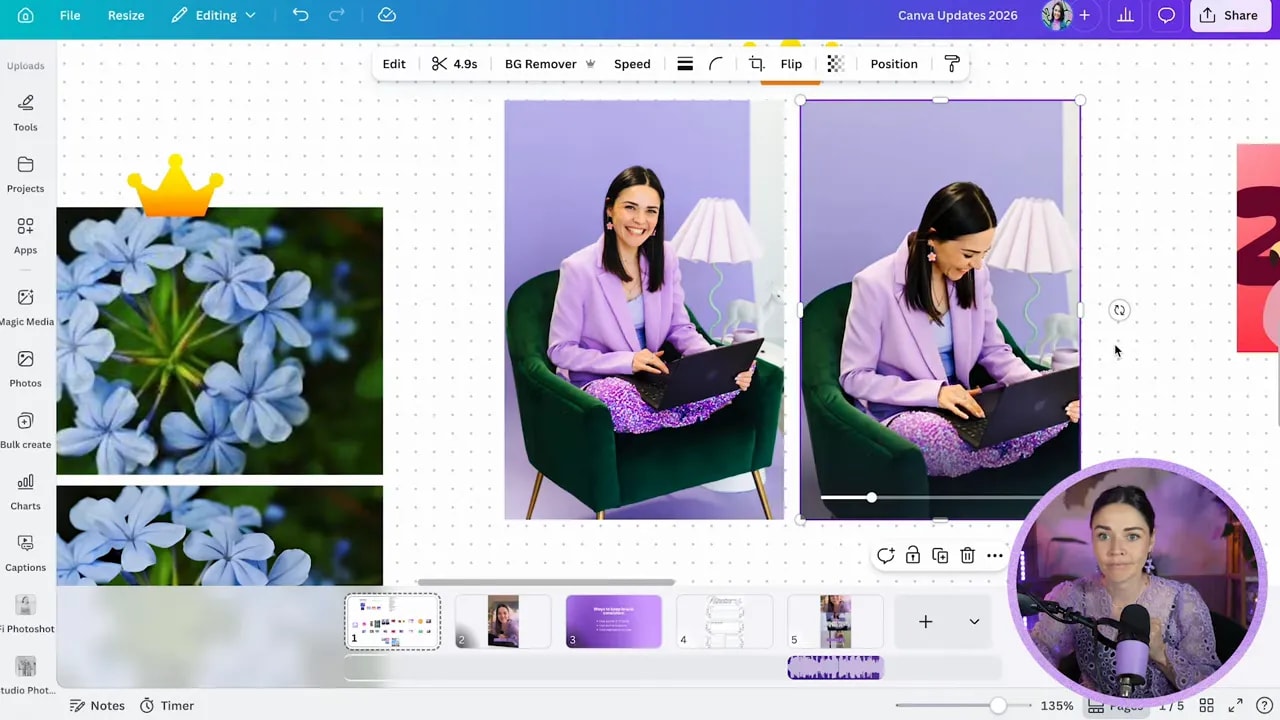Viewport: 1280px width, 720px height.
Task: Open the Projects sidebar tab
Action: click(25, 174)
